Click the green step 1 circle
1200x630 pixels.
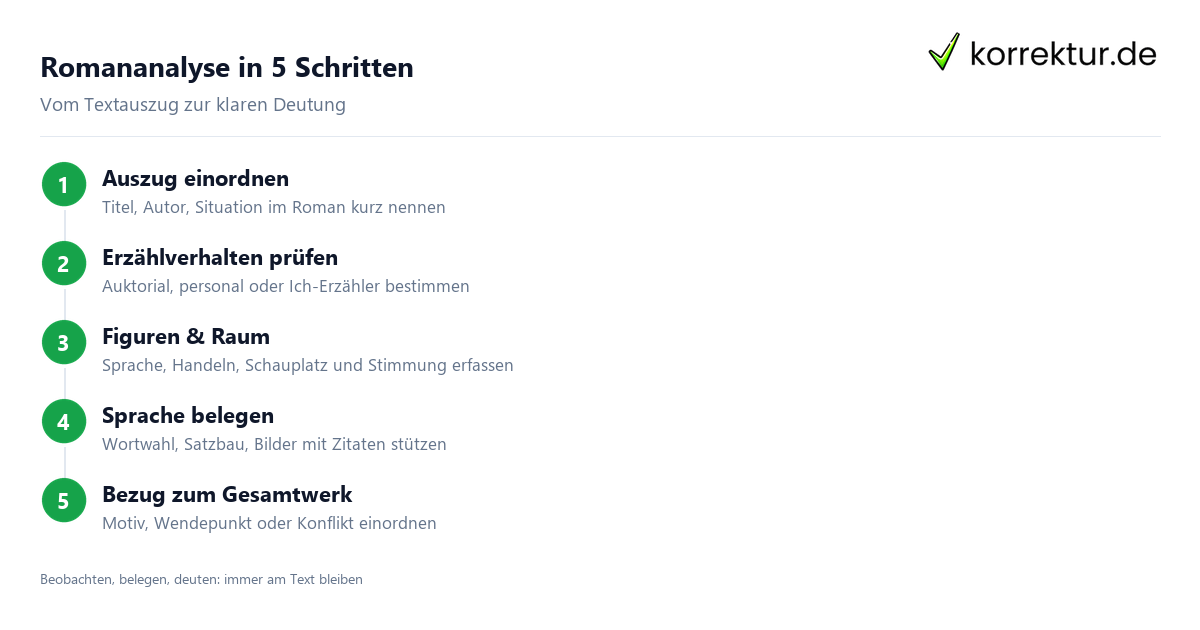click(64, 184)
